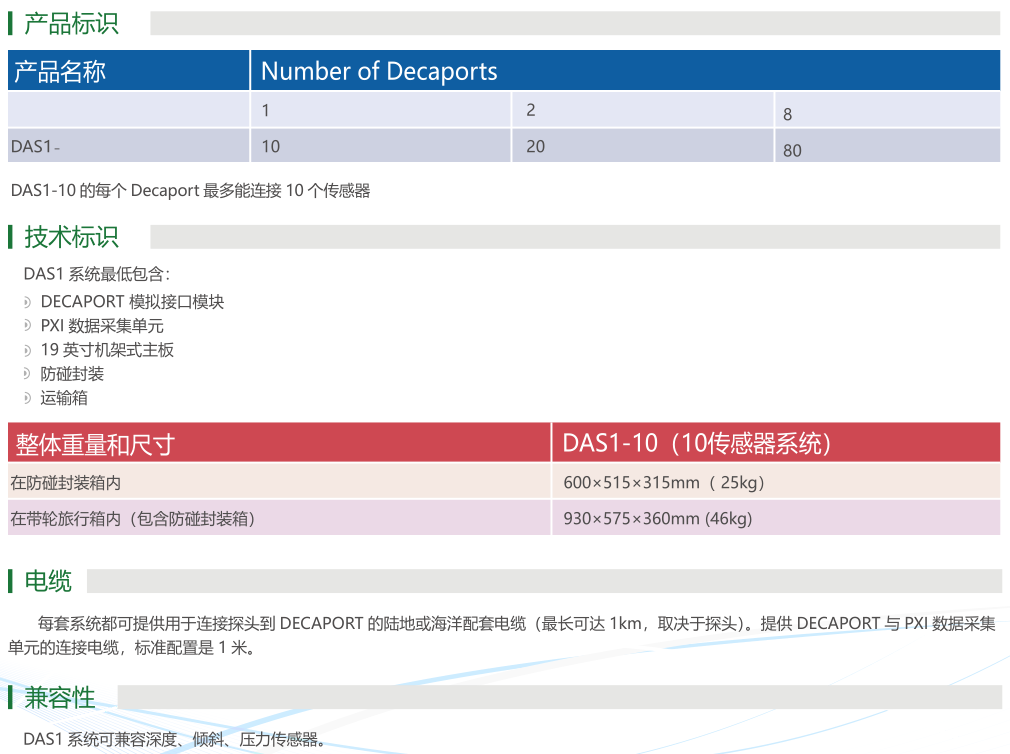Image resolution: width=1010 pixels, height=754 pixels.
Task: Click the "DAS1-" row label cell
Action: (x=128, y=146)
